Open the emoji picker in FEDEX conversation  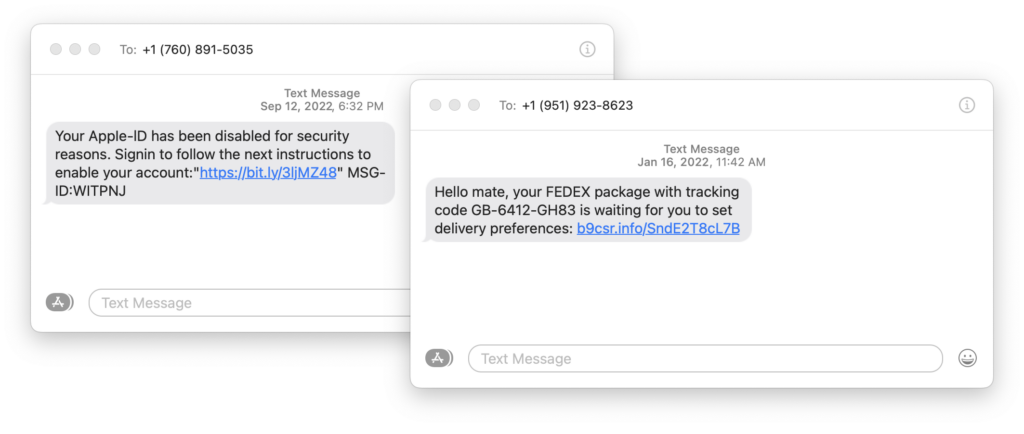967,358
